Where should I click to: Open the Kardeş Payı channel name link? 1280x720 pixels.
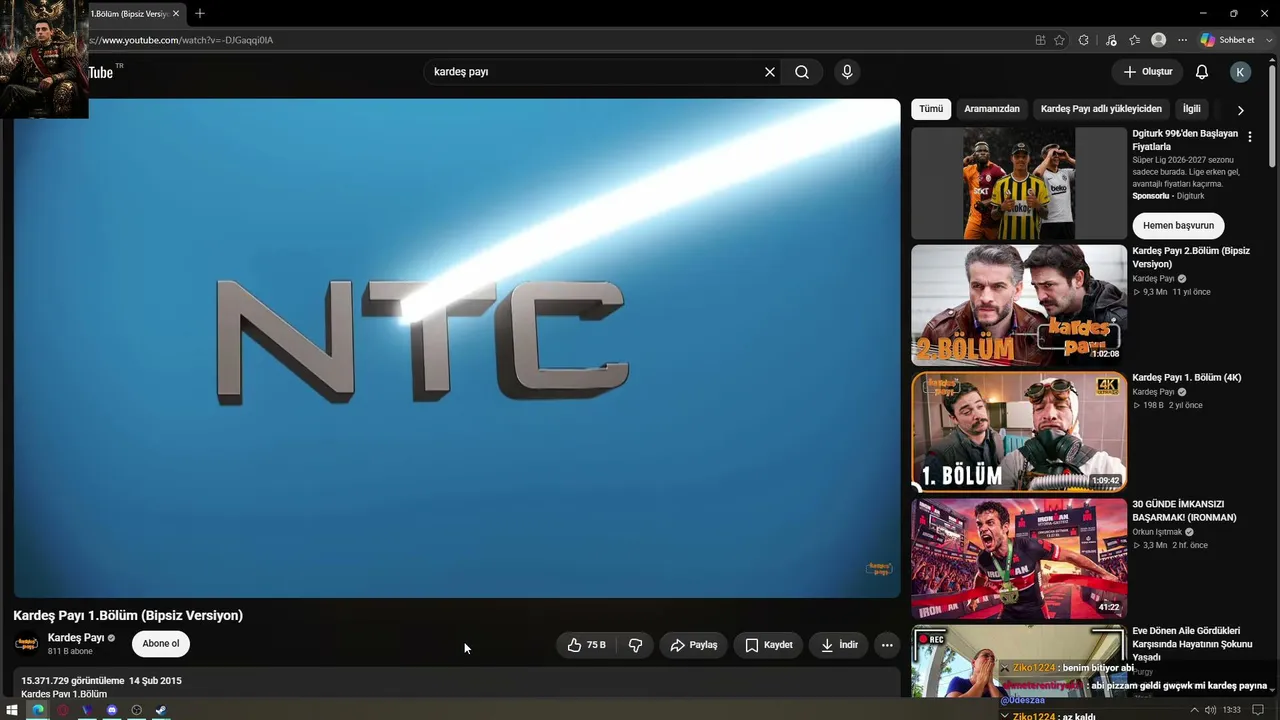[x=76, y=638]
